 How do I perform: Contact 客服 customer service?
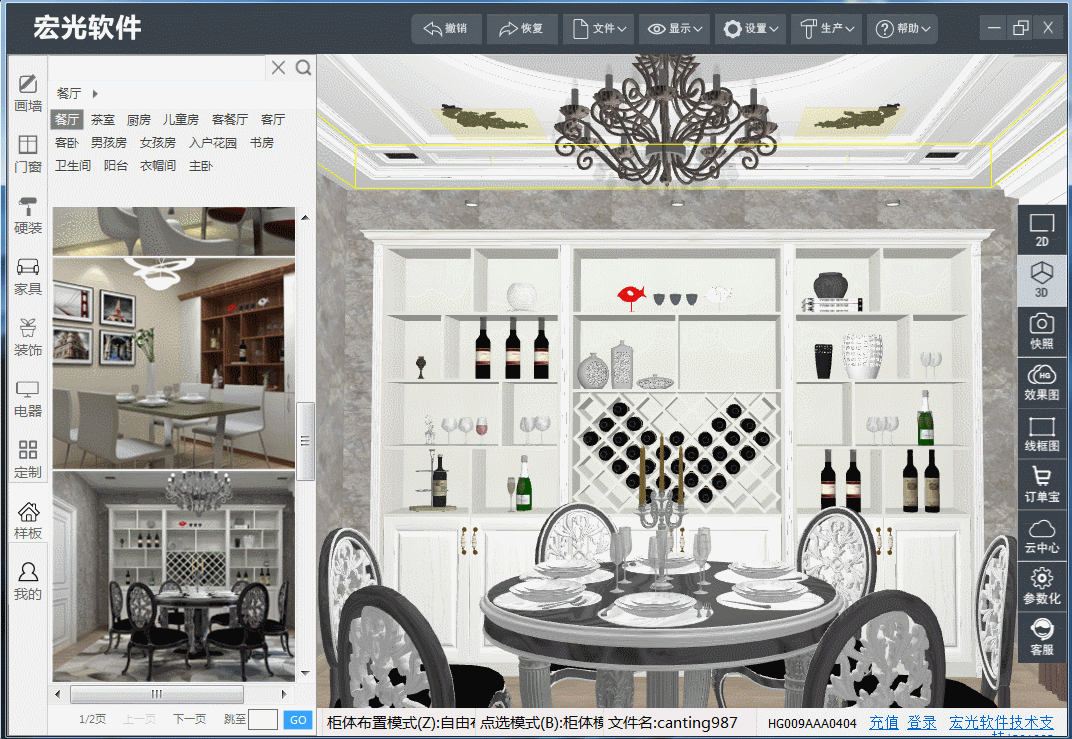click(1041, 638)
